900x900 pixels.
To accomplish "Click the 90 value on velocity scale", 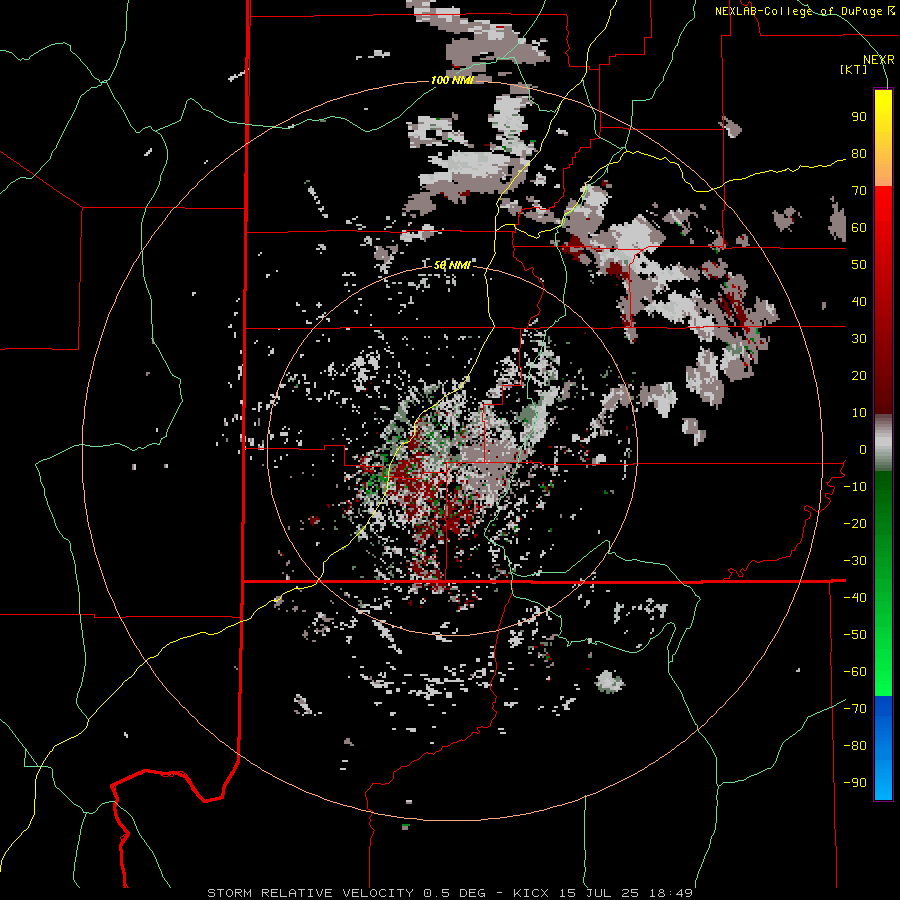I will pyautogui.click(x=859, y=117).
